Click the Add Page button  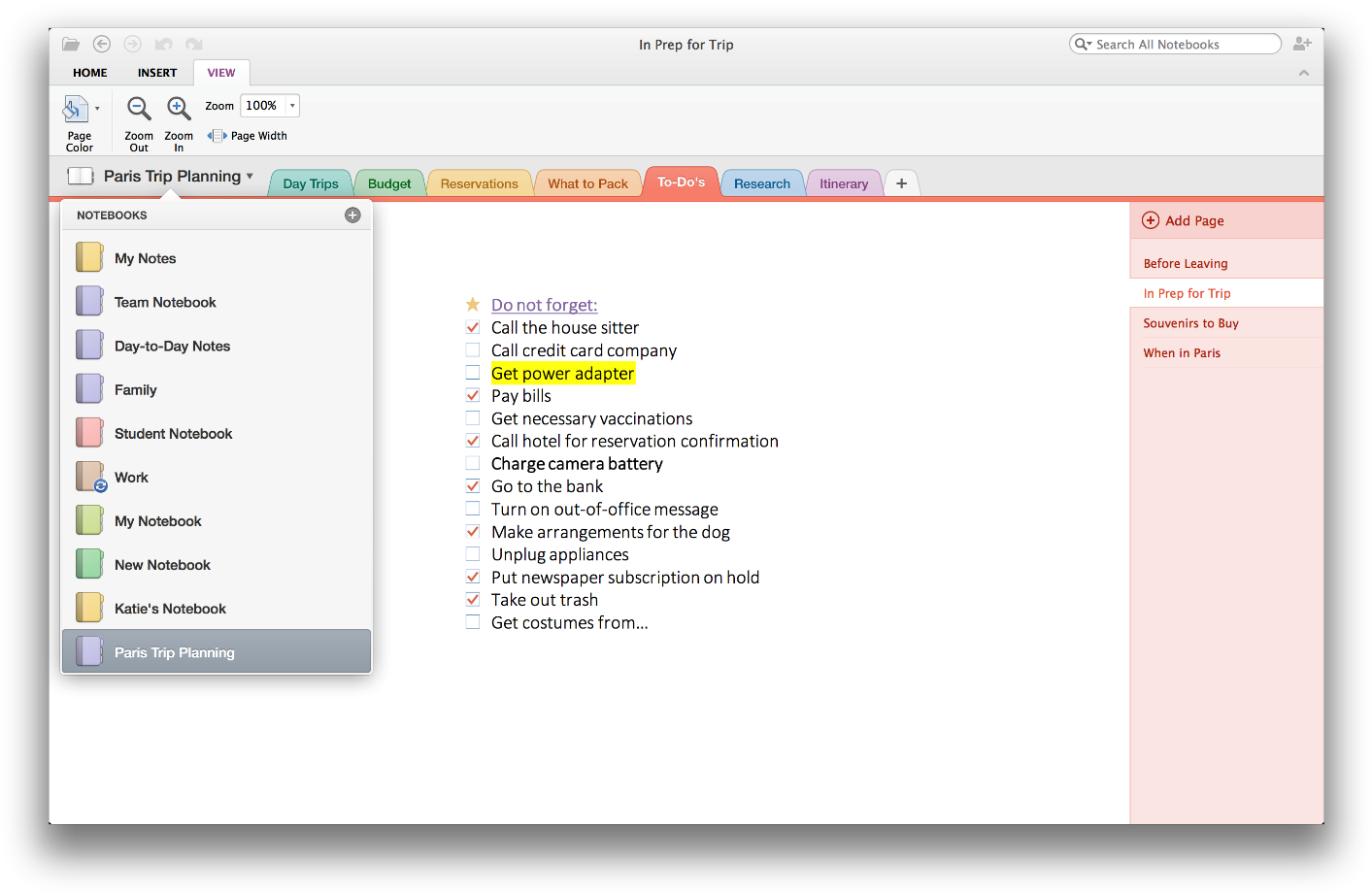pyautogui.click(x=1183, y=220)
